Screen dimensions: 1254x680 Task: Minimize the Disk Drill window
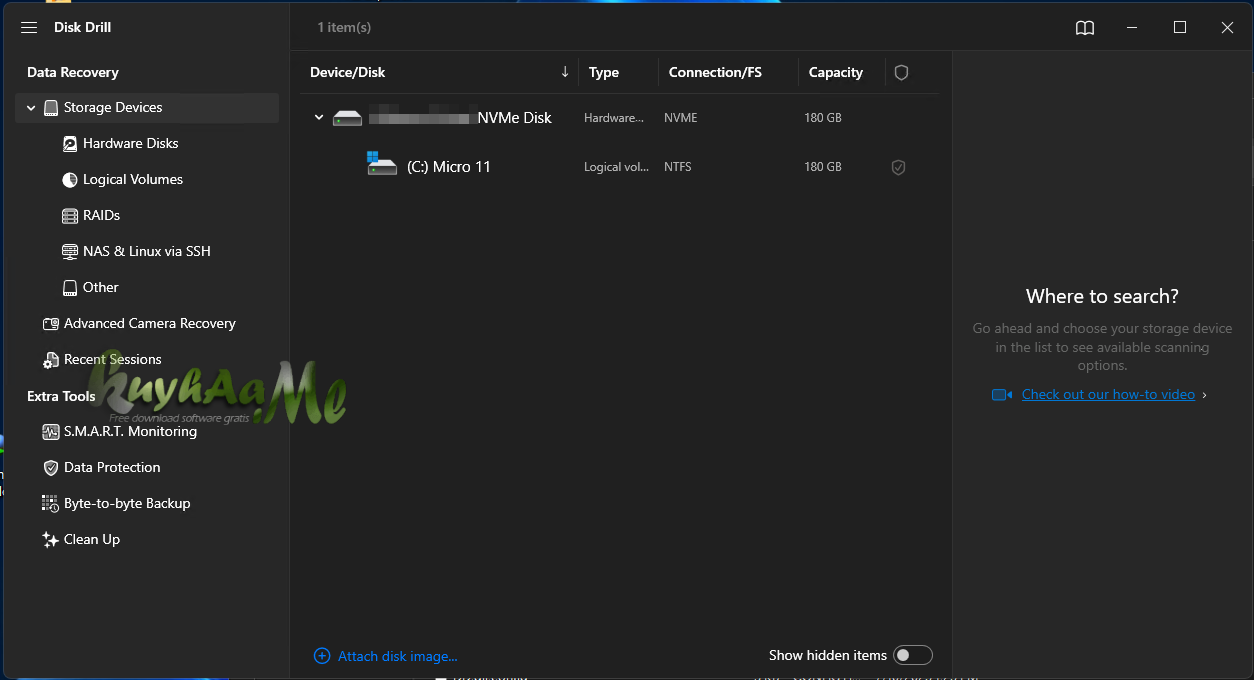tap(1132, 28)
